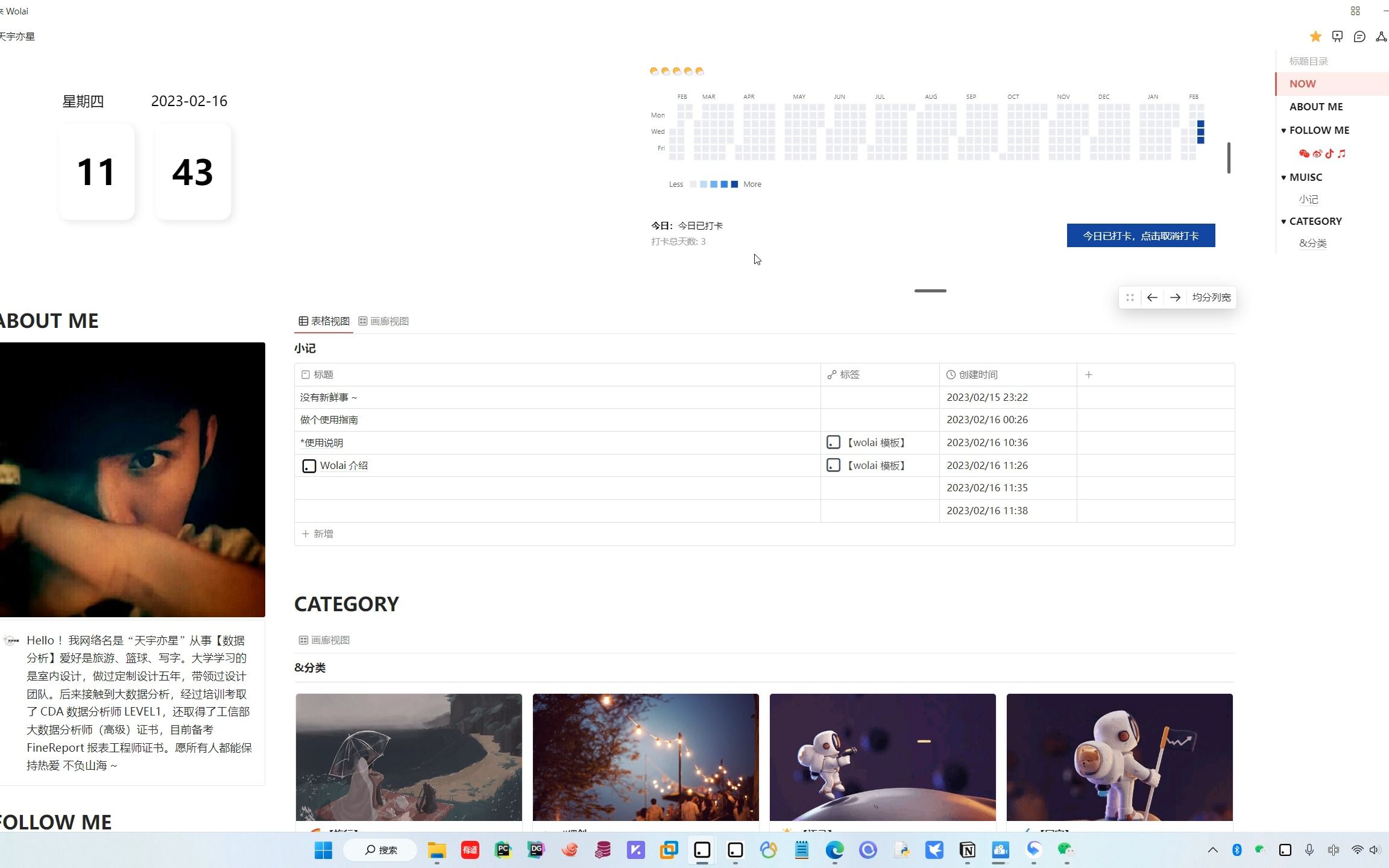This screenshot has width=1389, height=868.
Task: Open 小记 in outline
Action: click(x=1308, y=200)
